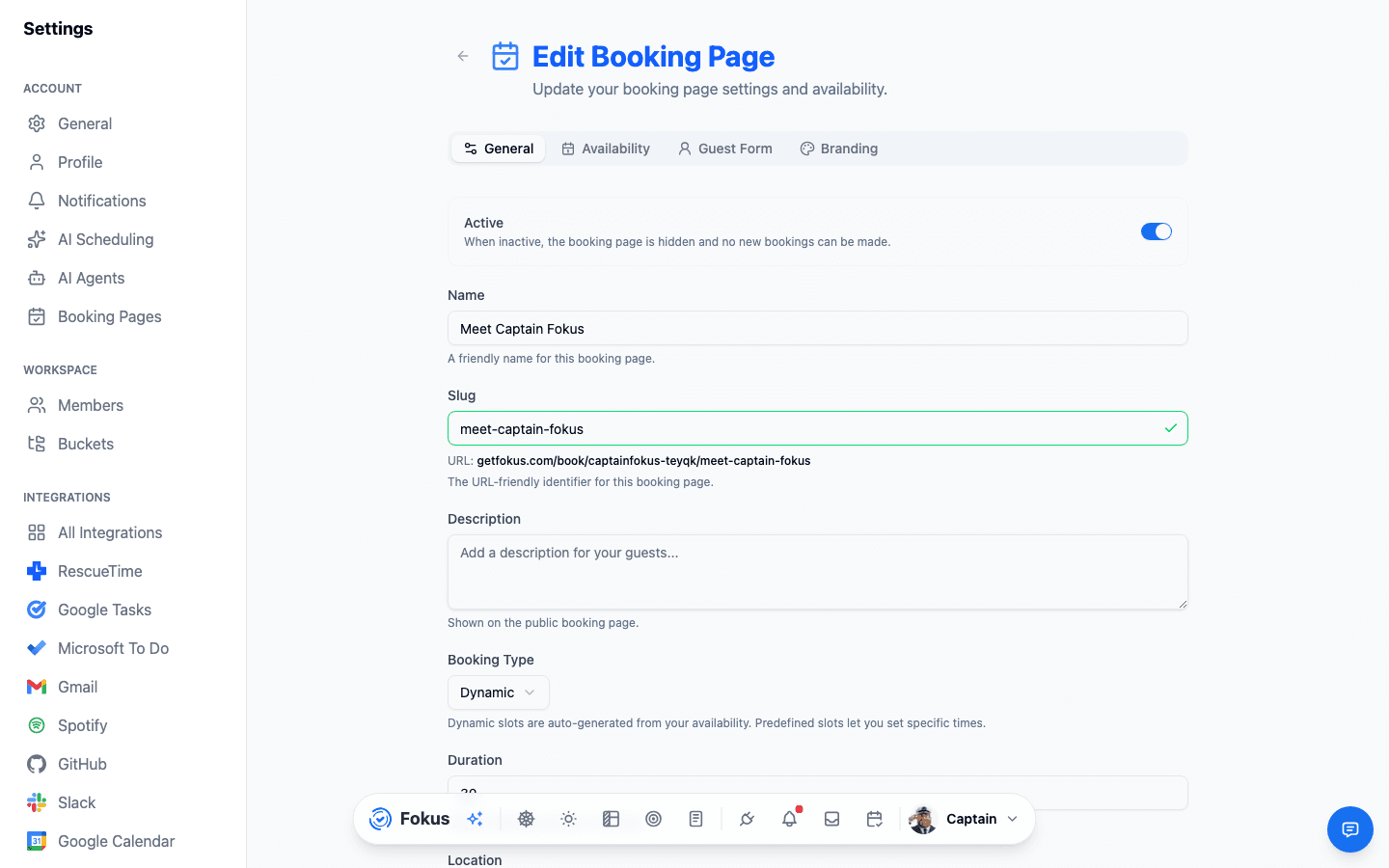
Task: Click the Slug input field
Action: tap(818, 428)
